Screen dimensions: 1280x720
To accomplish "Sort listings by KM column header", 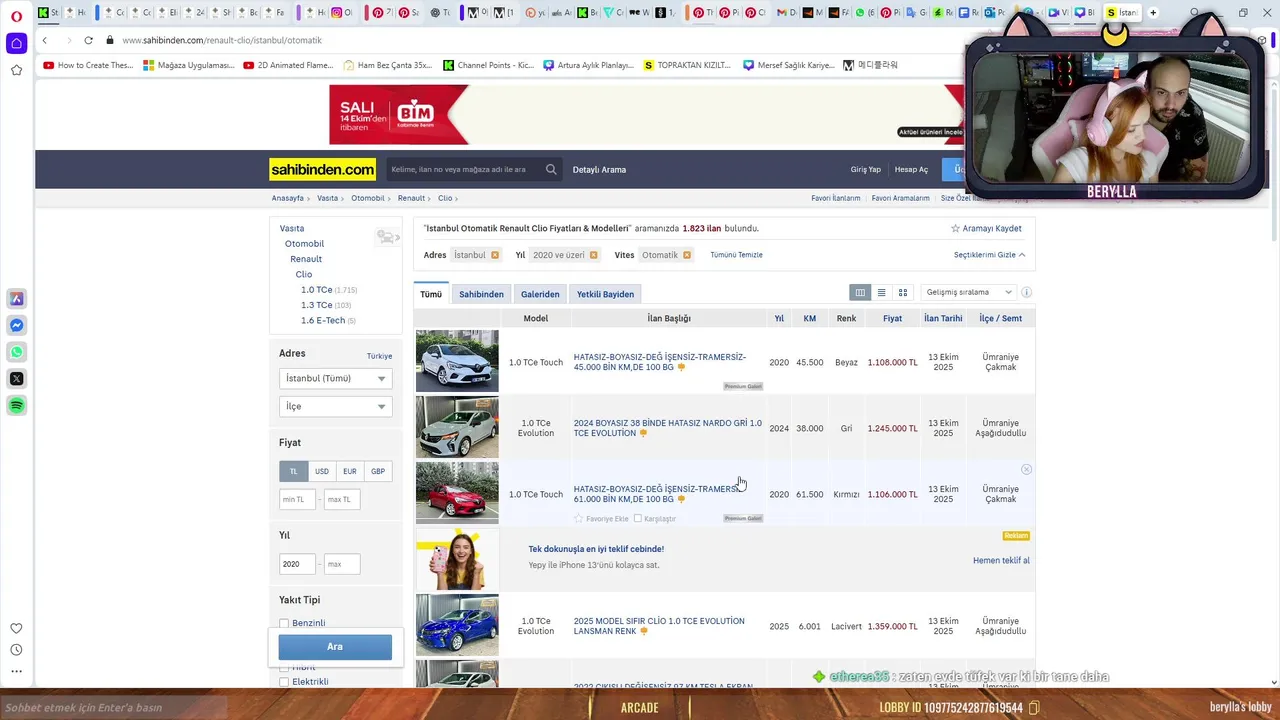I will tap(810, 318).
